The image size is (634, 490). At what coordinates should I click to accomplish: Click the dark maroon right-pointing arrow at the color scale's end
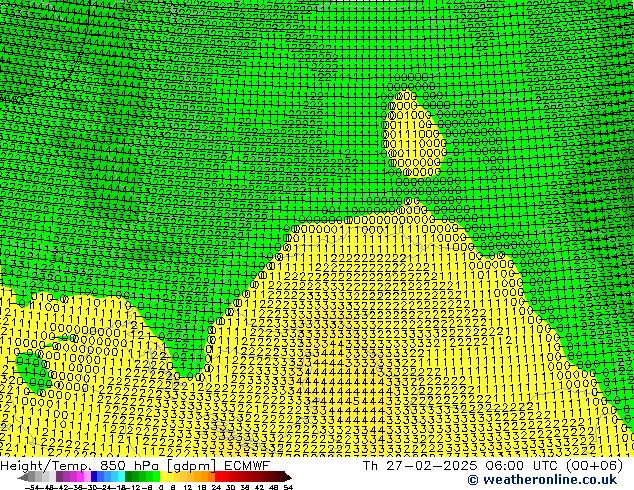[x=288, y=477]
